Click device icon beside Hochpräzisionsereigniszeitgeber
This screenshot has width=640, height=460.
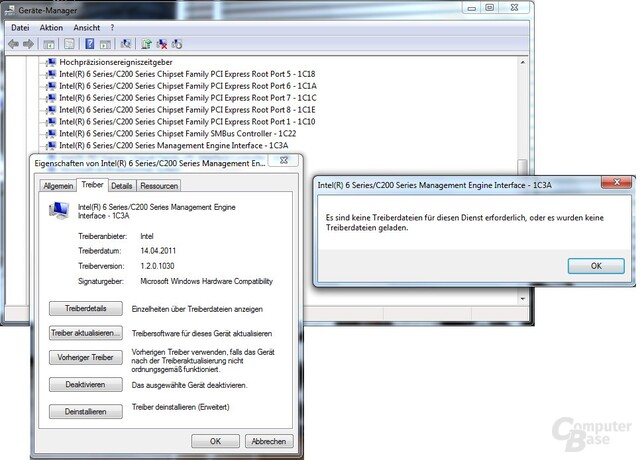pyautogui.click(x=51, y=62)
